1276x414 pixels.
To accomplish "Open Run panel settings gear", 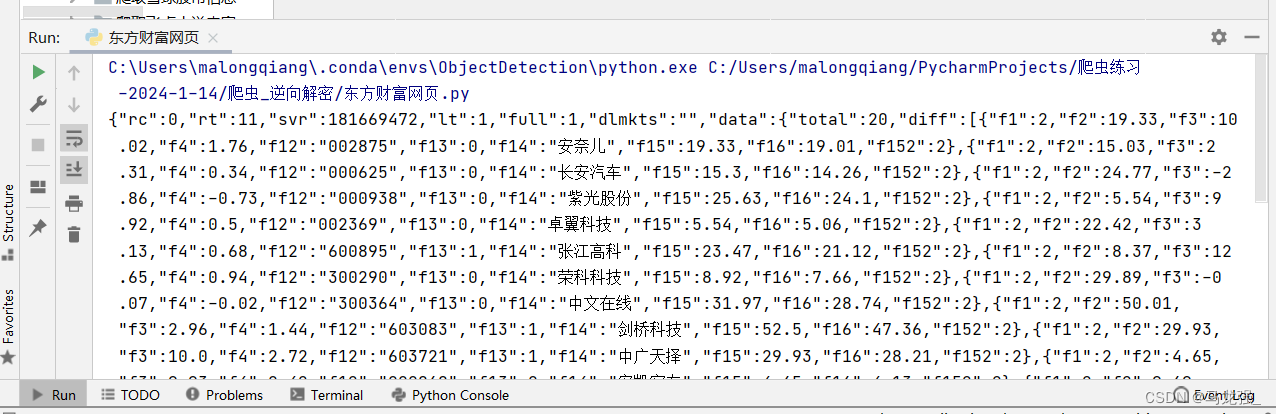I will pyautogui.click(x=1218, y=37).
